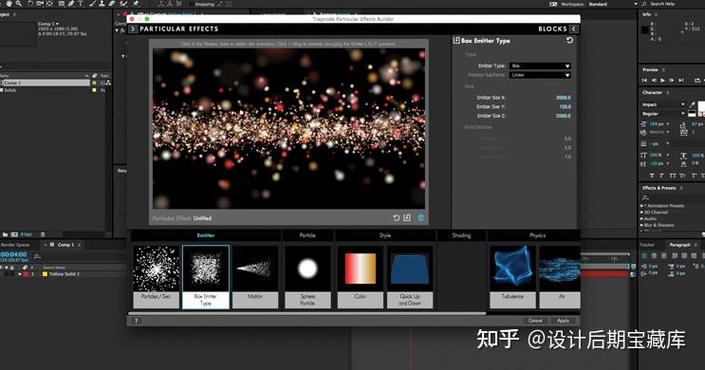Click the white fill color swatch in Character
The height and width of the screenshot is (370, 705).
pyautogui.click(x=701, y=106)
